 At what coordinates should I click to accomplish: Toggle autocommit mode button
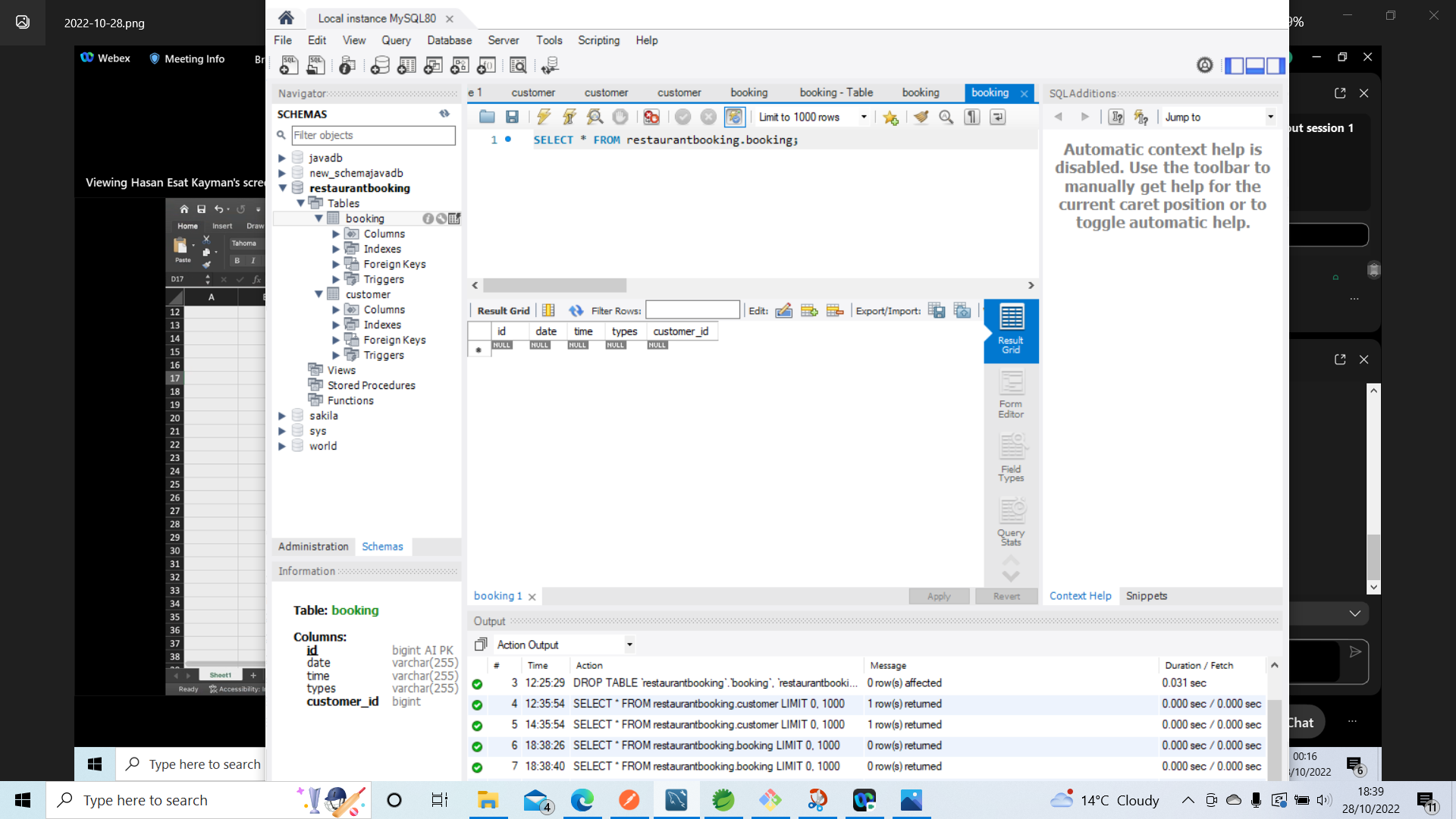pos(734,117)
